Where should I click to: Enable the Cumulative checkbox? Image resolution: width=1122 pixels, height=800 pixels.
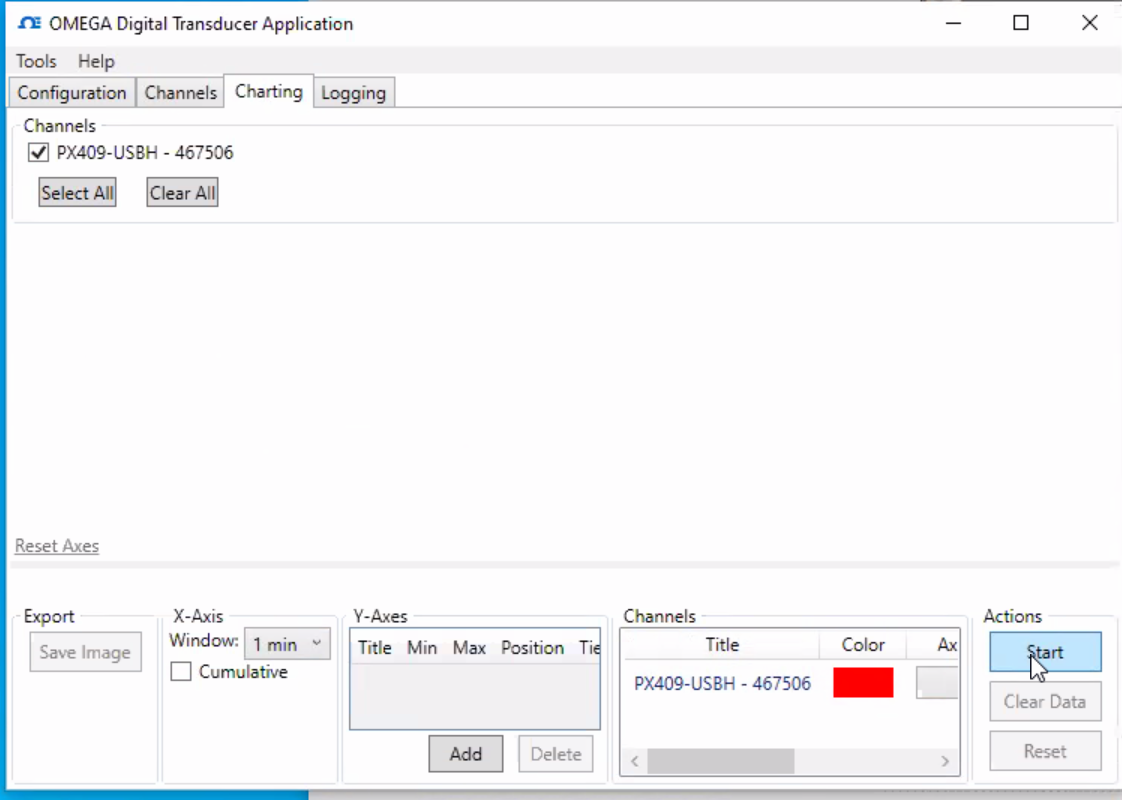tap(181, 671)
